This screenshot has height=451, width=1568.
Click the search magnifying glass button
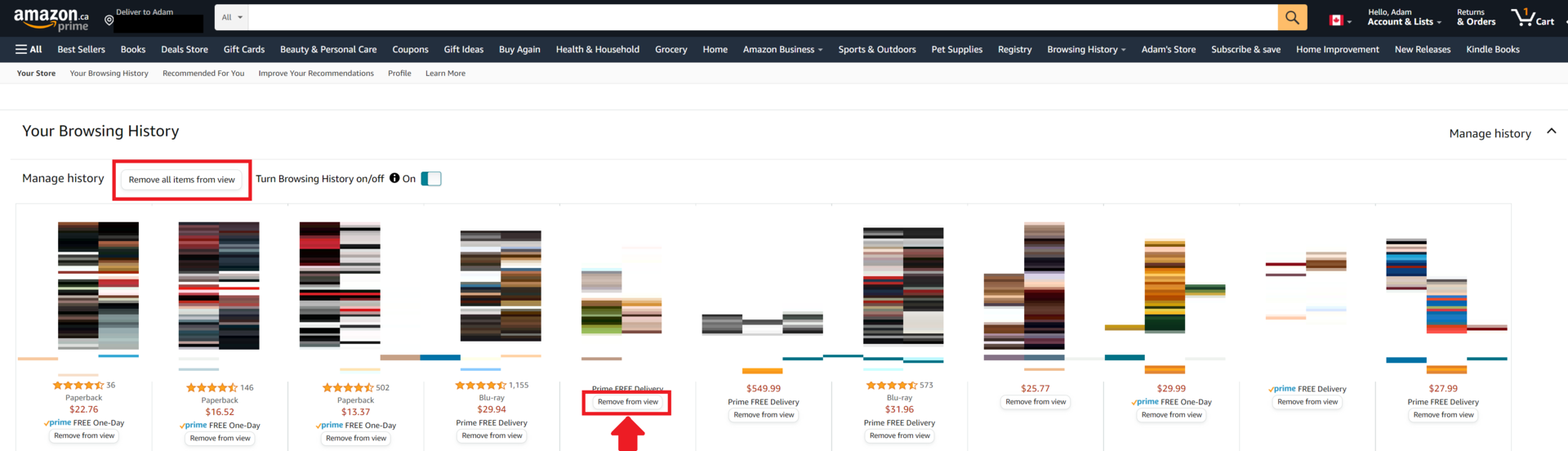(x=1292, y=17)
